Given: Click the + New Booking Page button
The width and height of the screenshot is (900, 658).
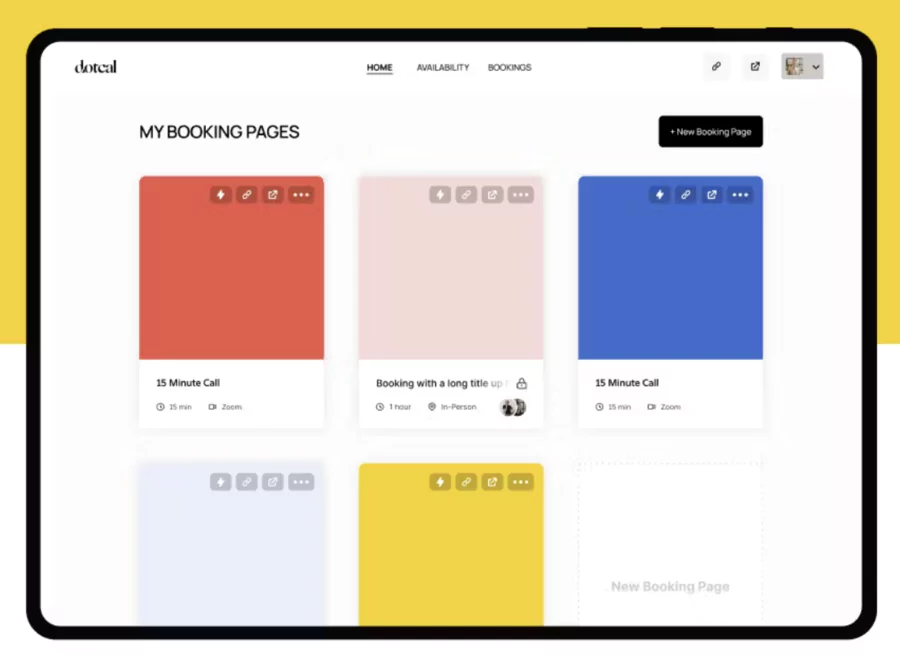Looking at the screenshot, I should pyautogui.click(x=710, y=131).
